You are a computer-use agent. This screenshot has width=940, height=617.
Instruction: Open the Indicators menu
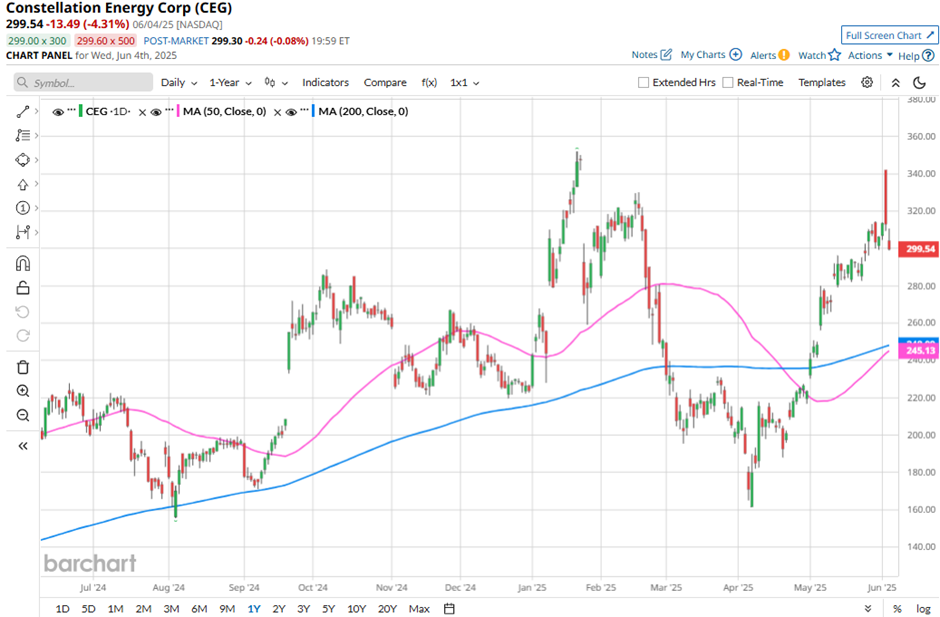coord(325,83)
